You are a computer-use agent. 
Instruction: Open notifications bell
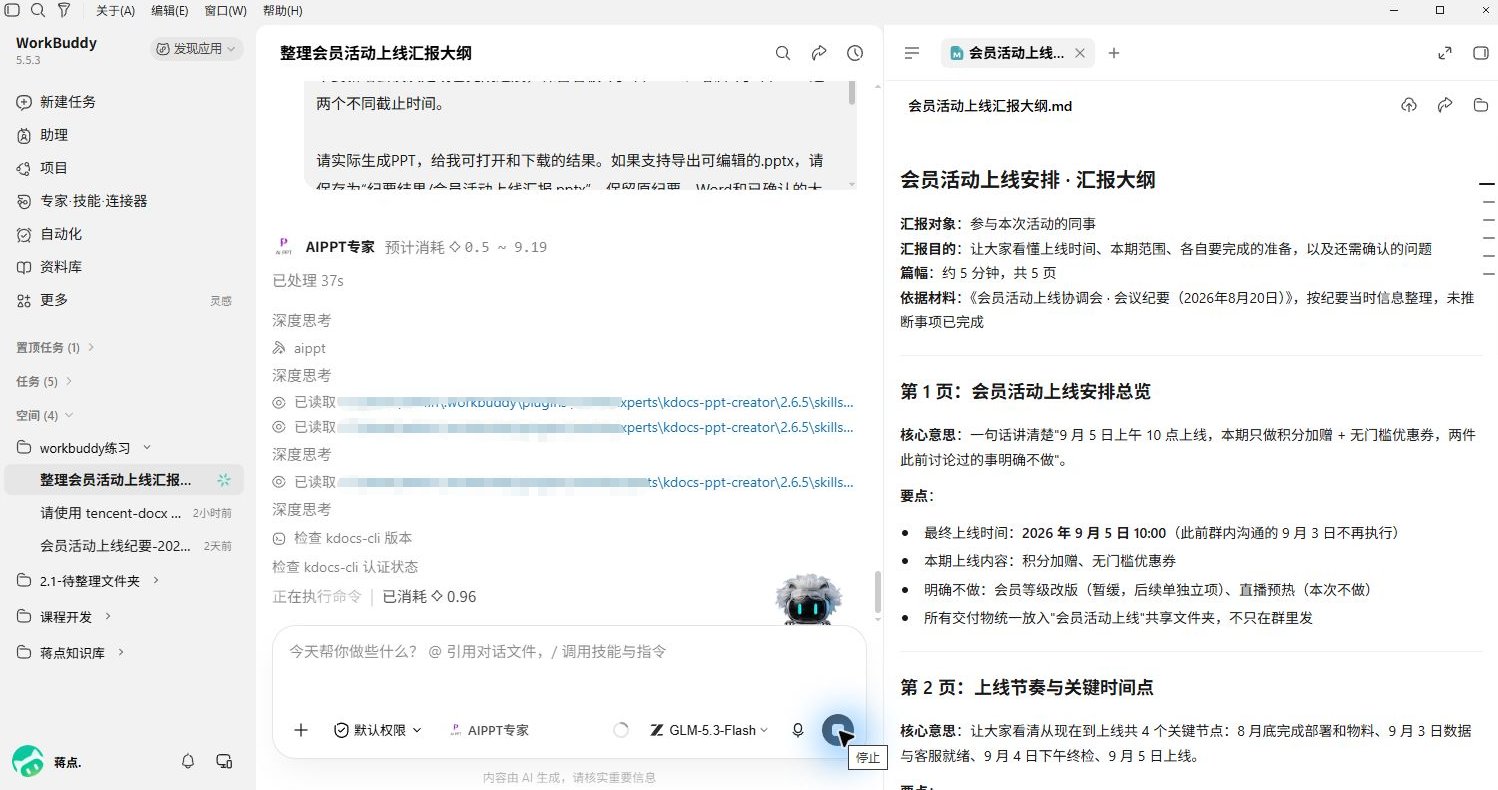point(188,761)
